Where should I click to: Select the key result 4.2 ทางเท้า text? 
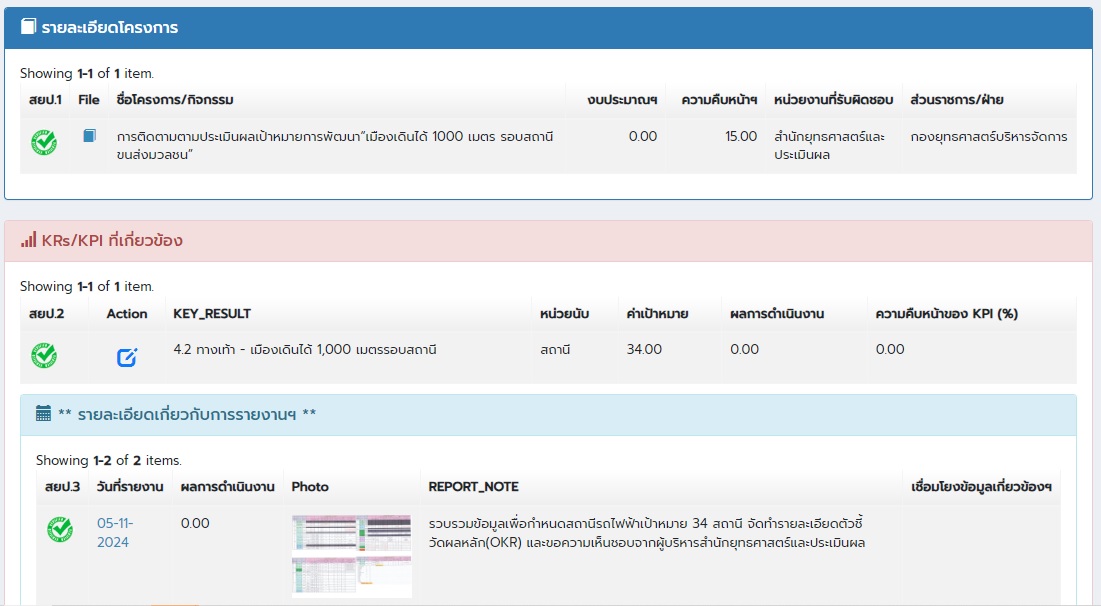click(304, 349)
